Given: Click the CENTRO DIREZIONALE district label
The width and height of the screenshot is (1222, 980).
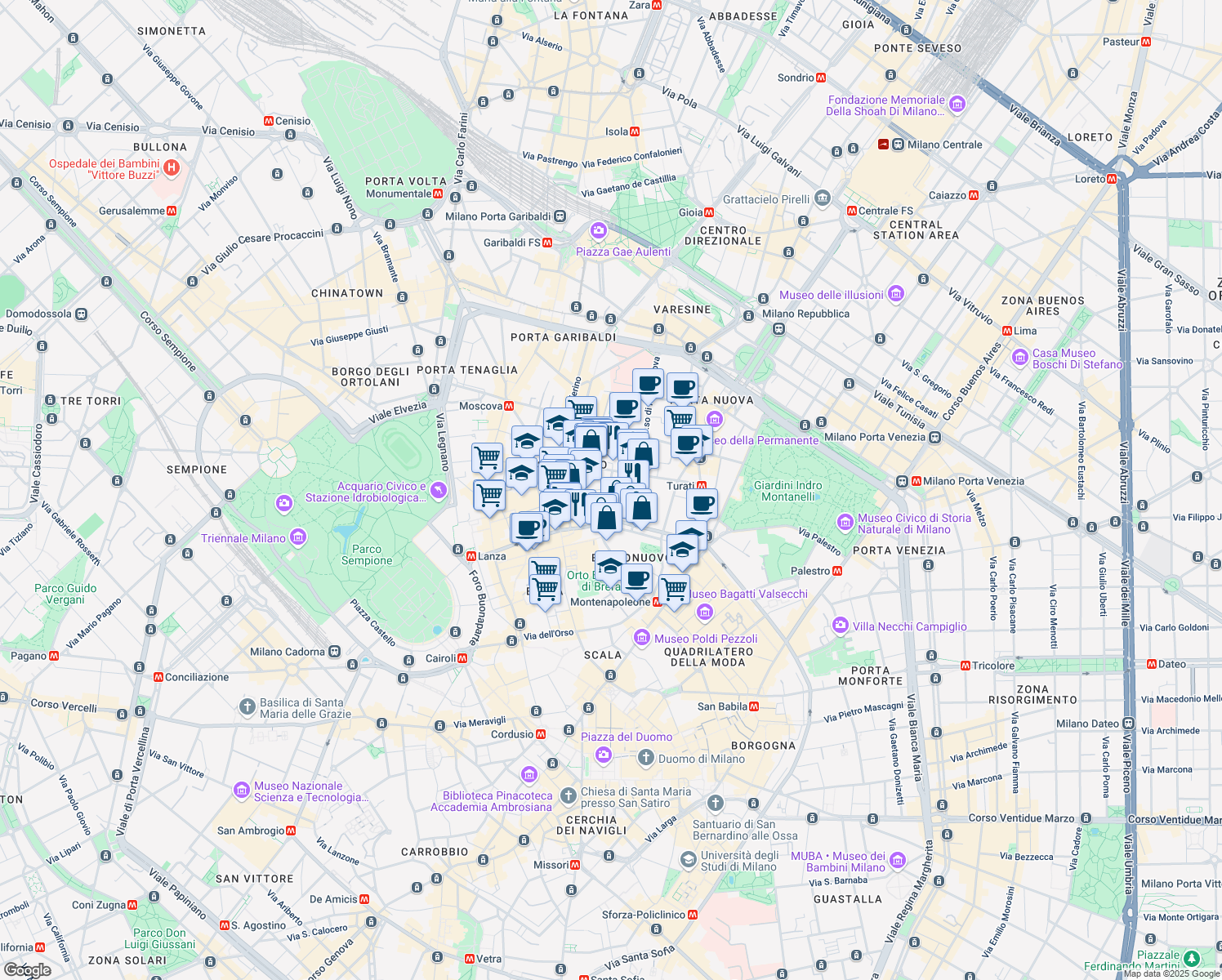Looking at the screenshot, I should [x=723, y=236].
